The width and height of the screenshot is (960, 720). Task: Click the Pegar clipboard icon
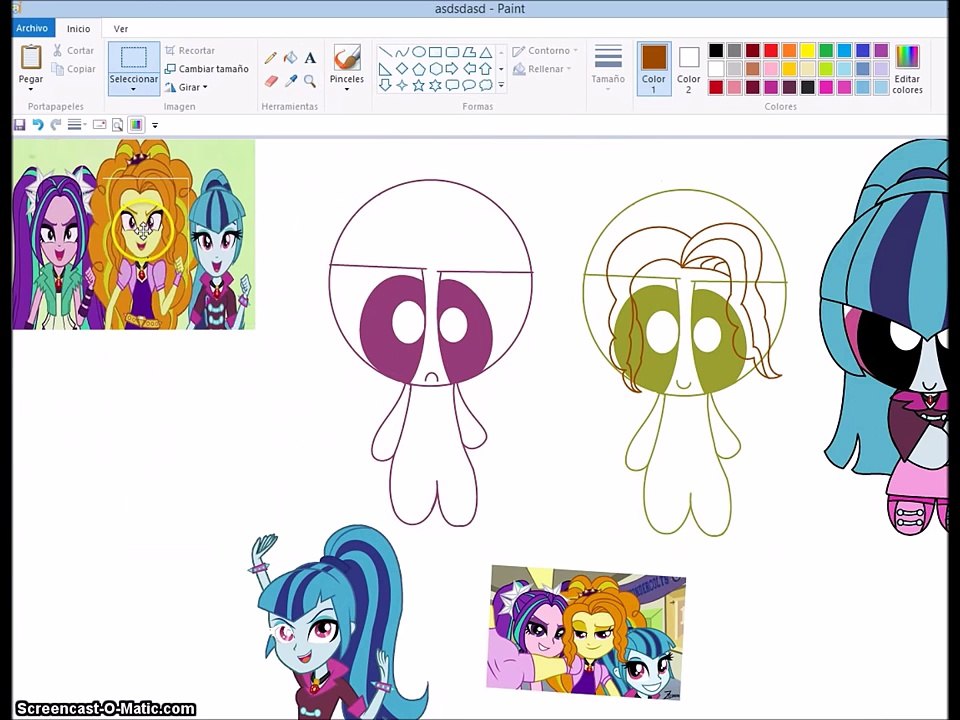coord(31,57)
